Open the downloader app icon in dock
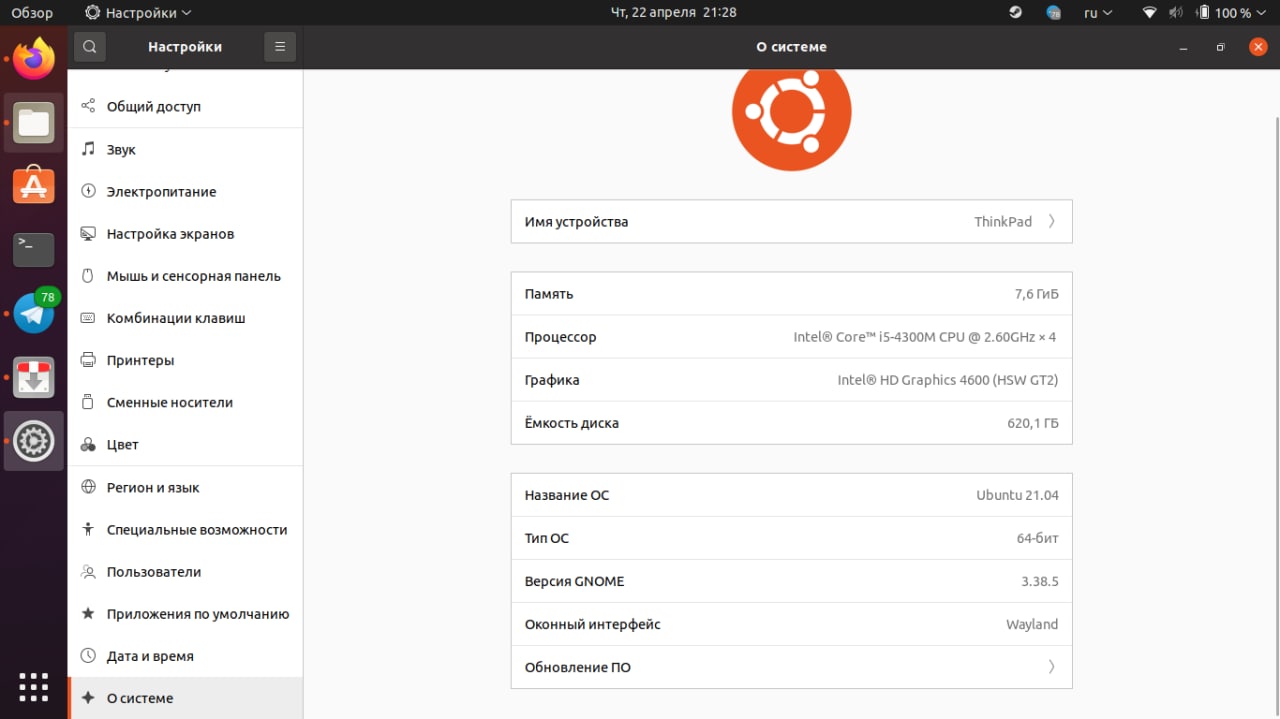 pyautogui.click(x=34, y=377)
